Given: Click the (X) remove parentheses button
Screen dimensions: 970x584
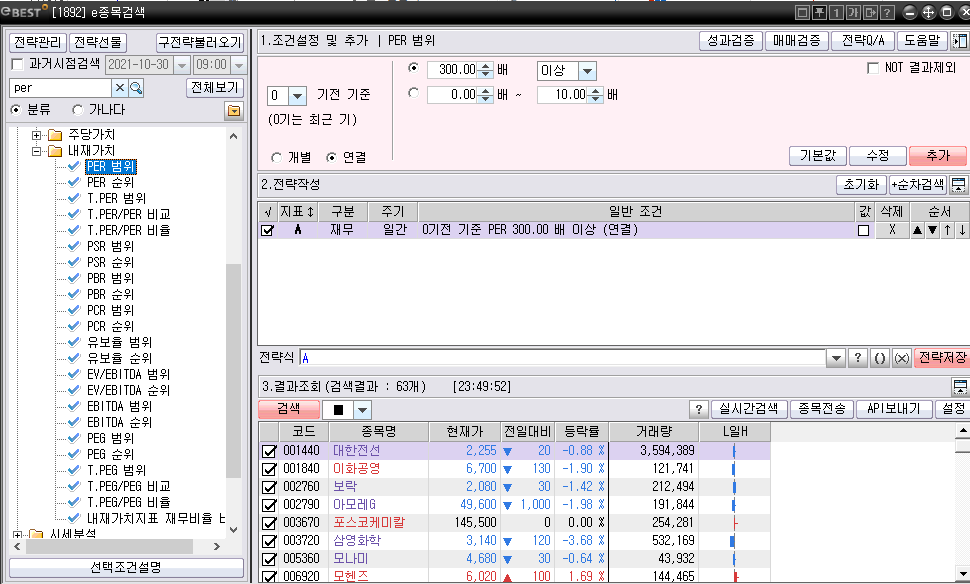Looking at the screenshot, I should coord(902,358).
